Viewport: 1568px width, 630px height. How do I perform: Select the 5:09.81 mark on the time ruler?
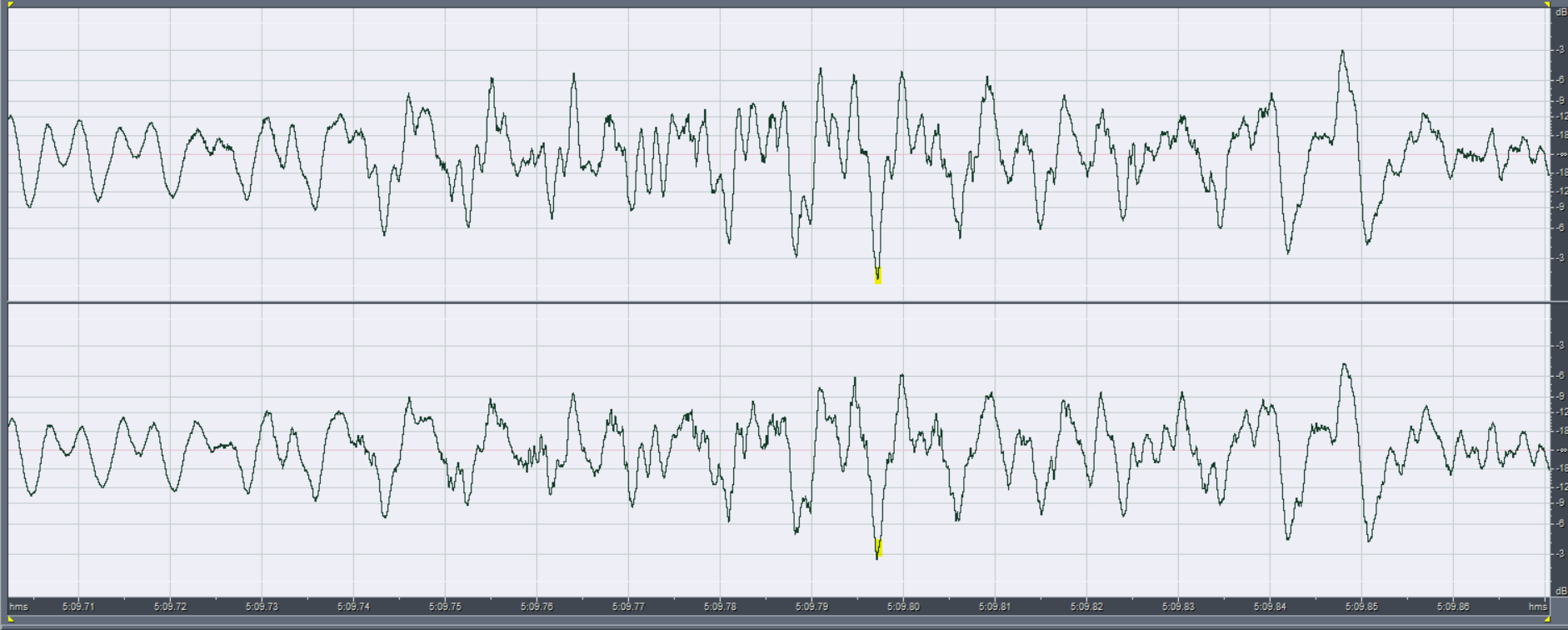pos(995,607)
